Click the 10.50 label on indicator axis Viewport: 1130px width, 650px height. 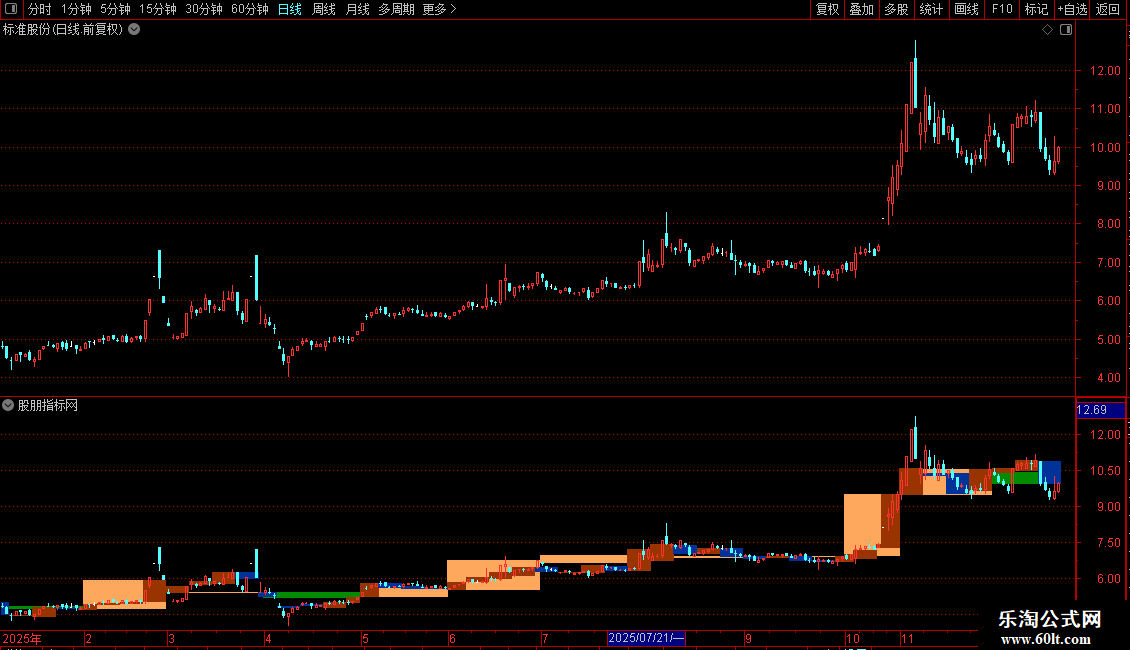1105,471
